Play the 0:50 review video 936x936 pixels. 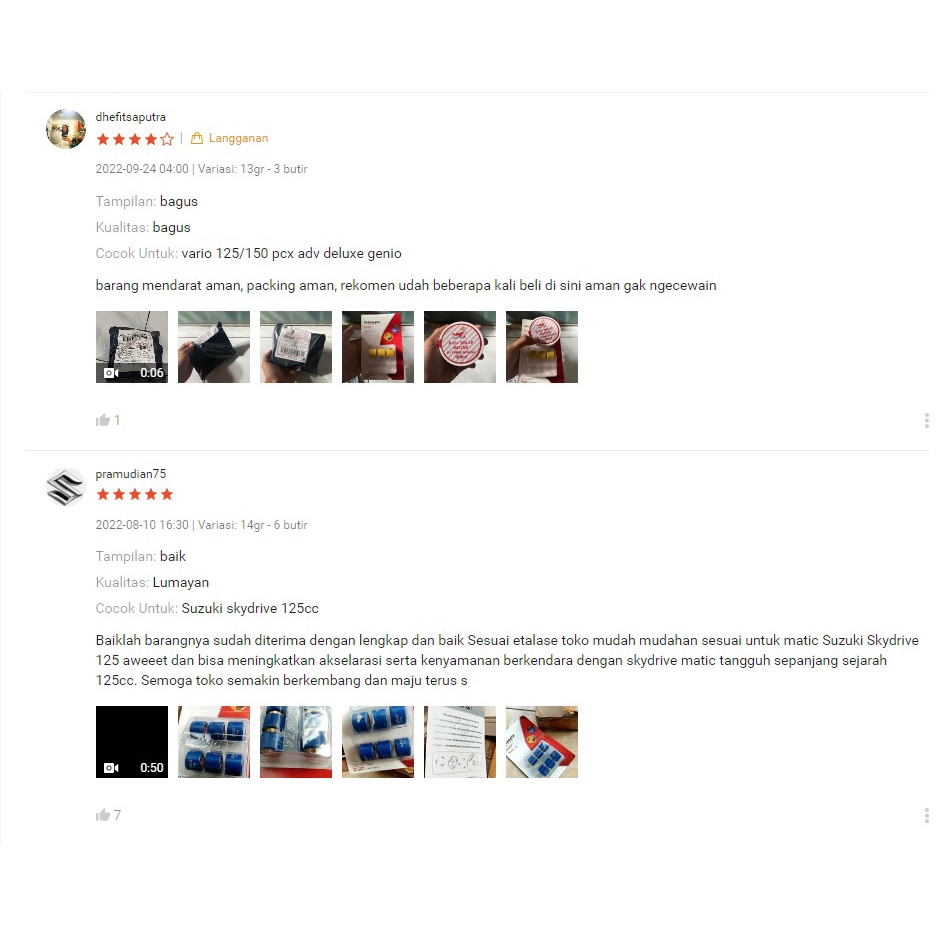[132, 742]
